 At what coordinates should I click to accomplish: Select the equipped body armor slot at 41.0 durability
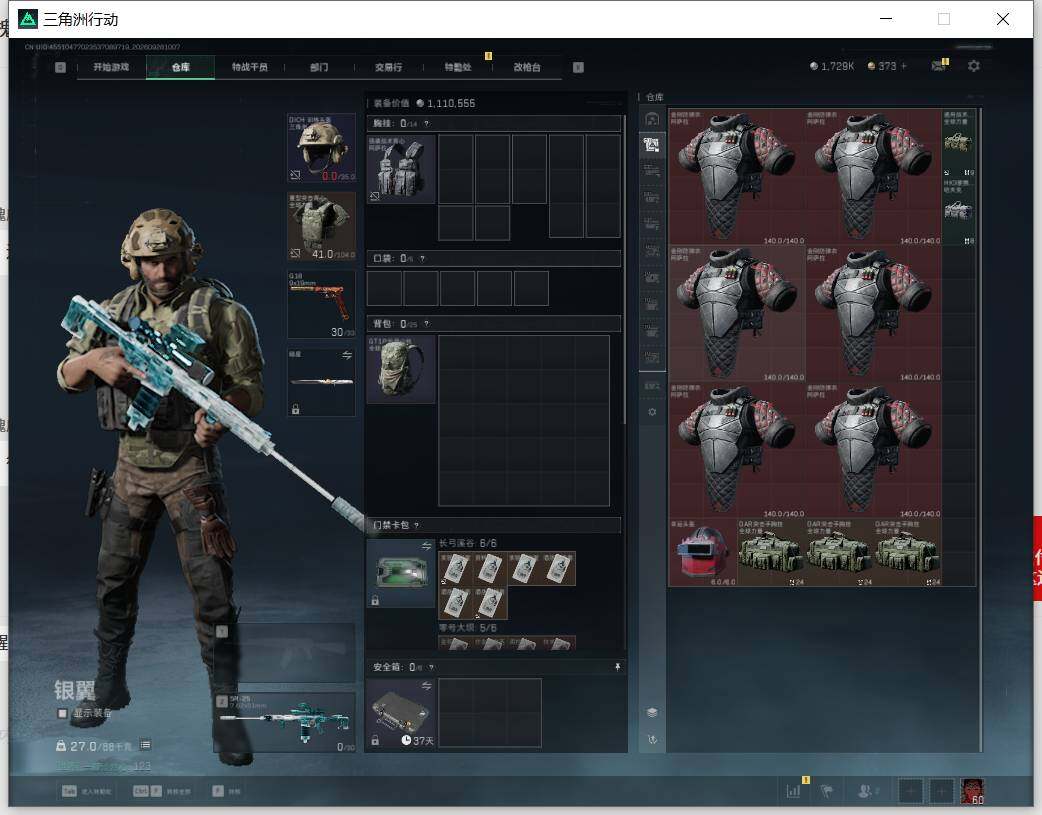point(322,227)
